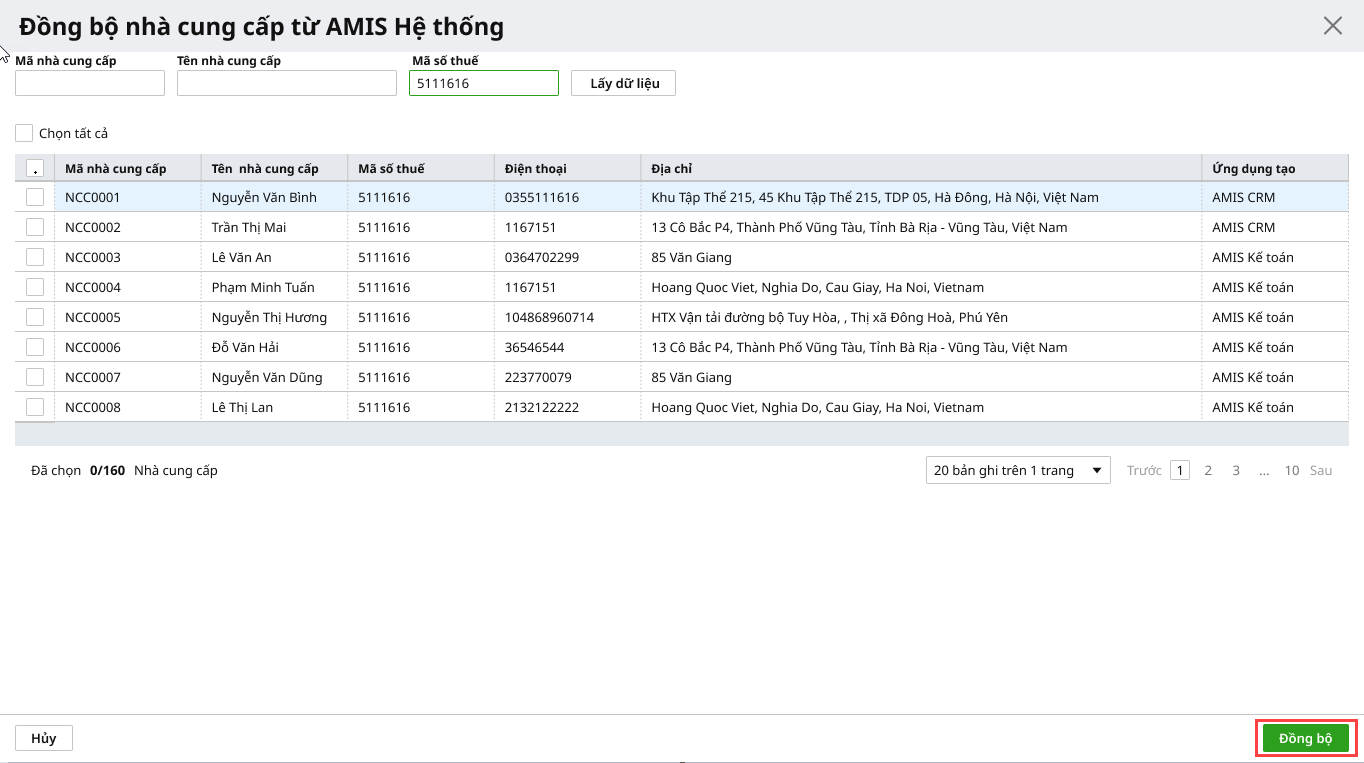
Task: Select the Lê Thị Lan row checkbox
Action: click(35, 407)
